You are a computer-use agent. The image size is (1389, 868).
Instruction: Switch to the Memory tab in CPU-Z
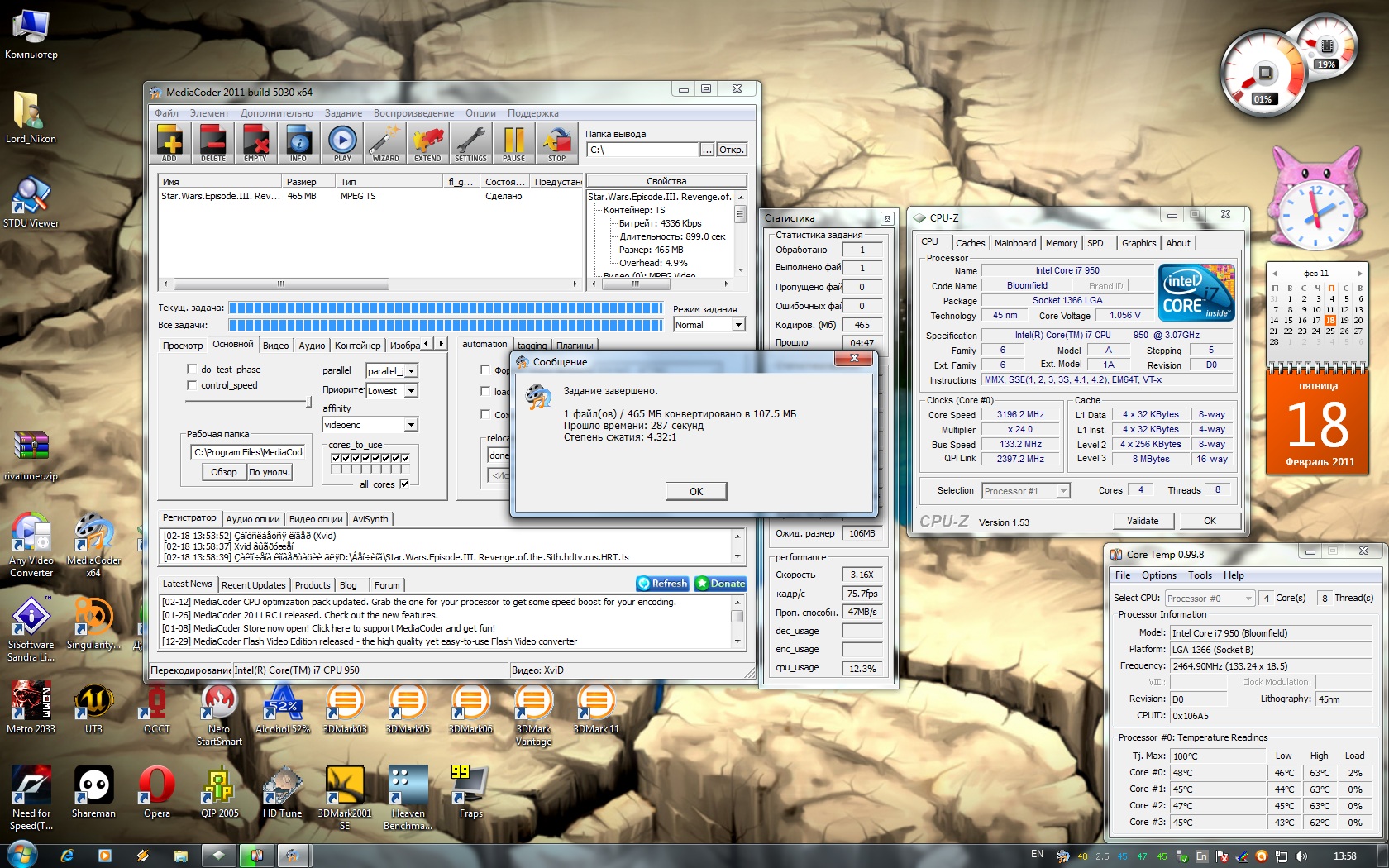1061,243
